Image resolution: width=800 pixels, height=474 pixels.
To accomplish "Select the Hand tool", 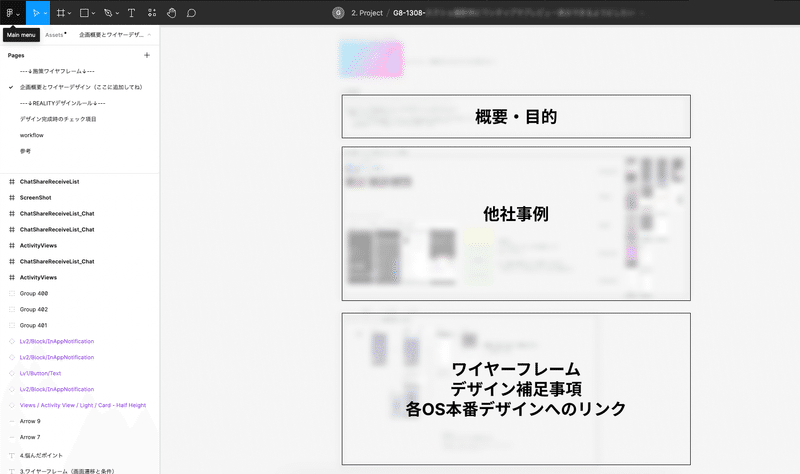I will pos(171,13).
